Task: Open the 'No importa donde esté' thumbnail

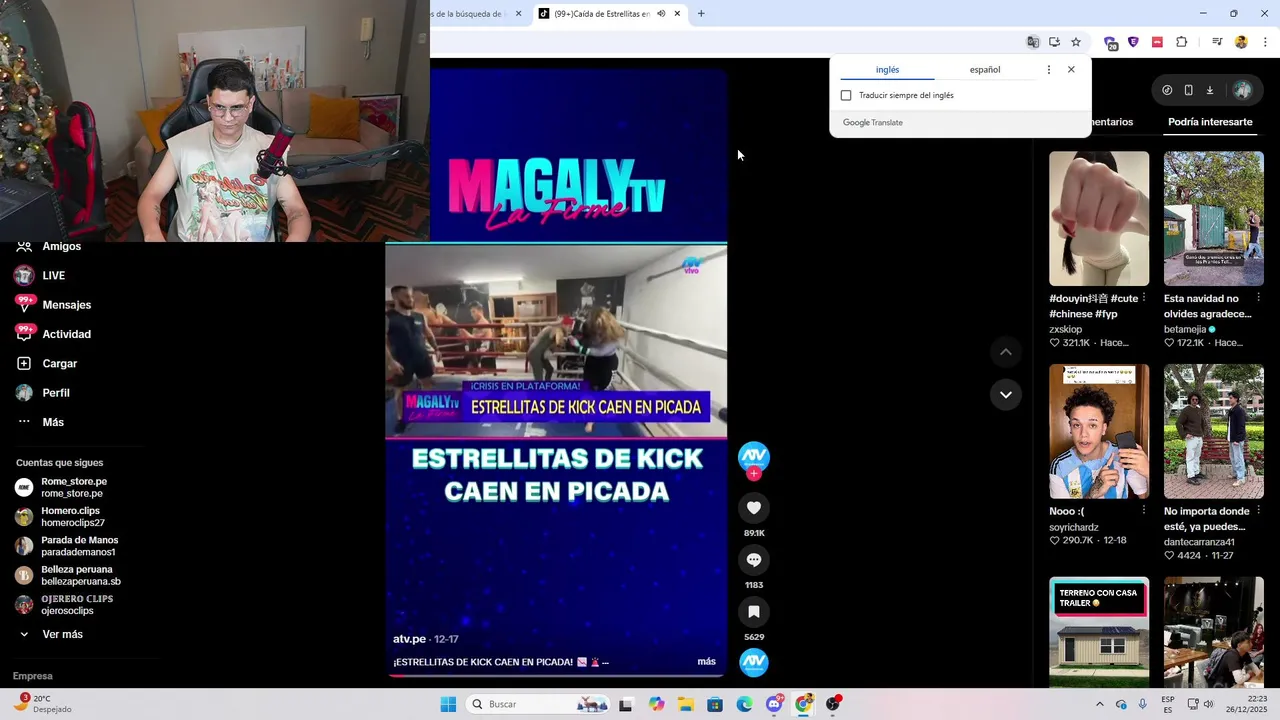Action: 1214,431
